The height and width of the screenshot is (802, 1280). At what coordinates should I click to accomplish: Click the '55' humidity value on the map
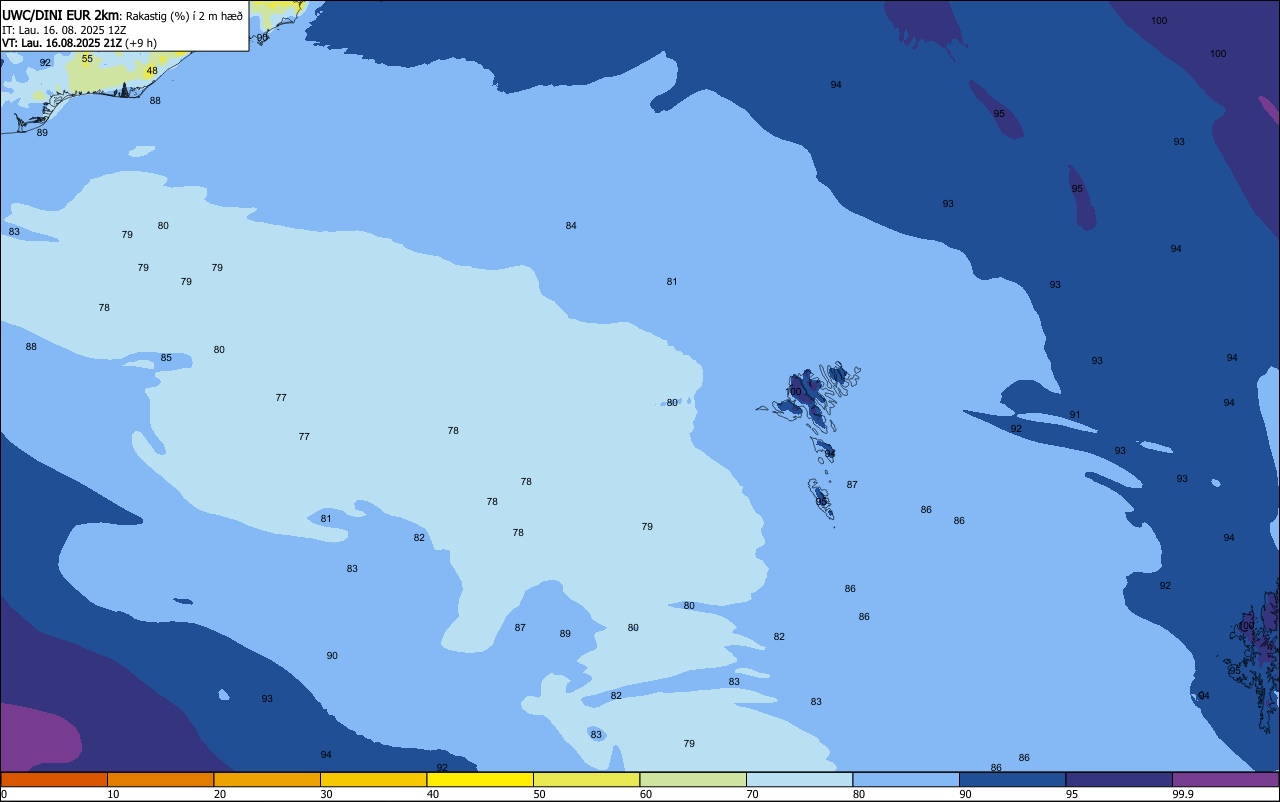[87, 59]
